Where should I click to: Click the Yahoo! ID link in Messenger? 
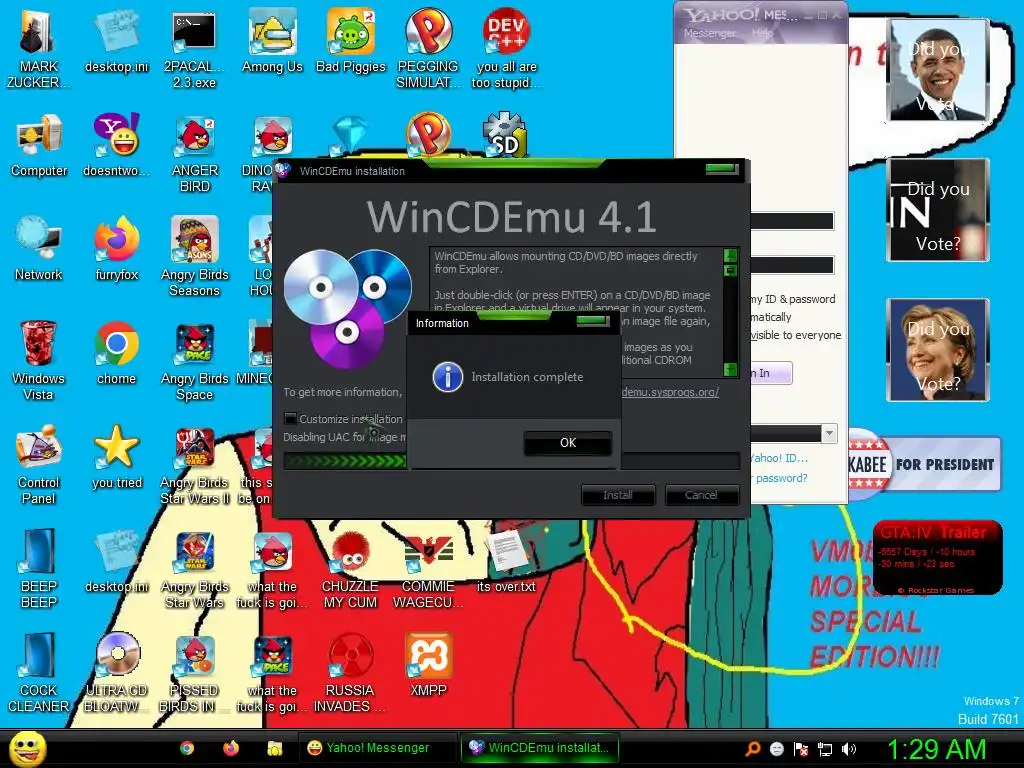(778, 458)
